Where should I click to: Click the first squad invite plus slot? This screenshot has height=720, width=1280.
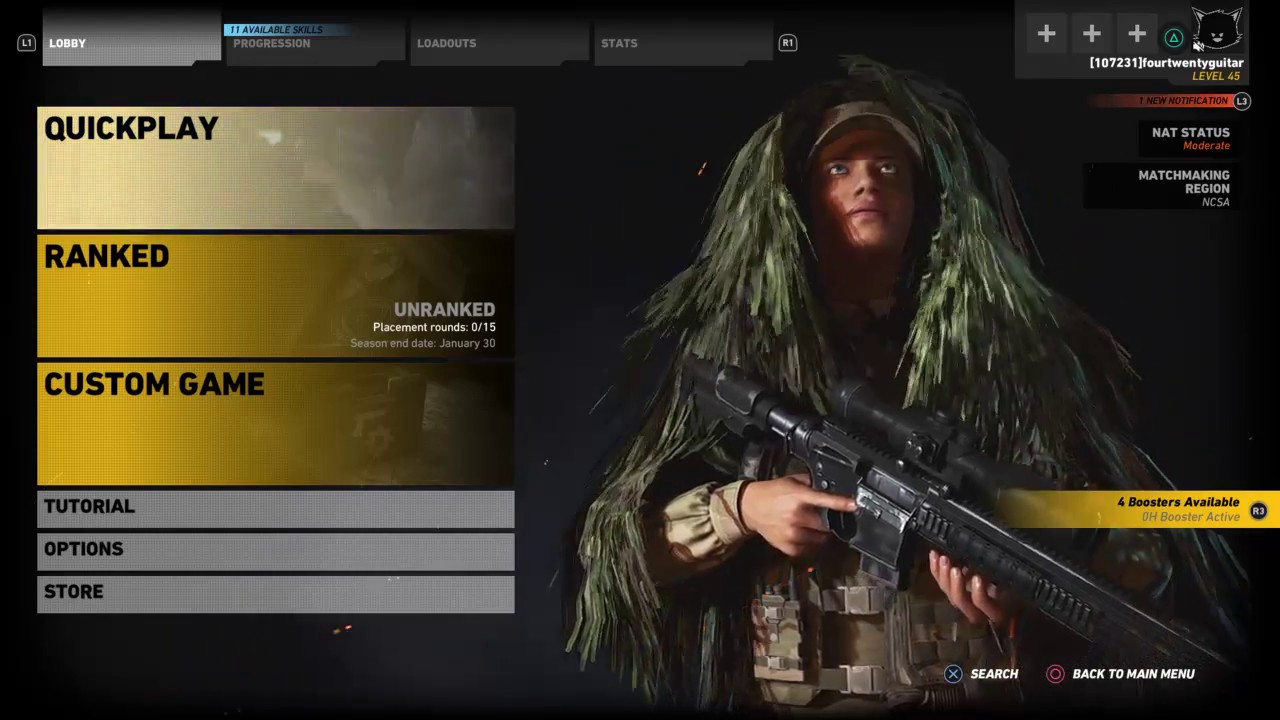1046,35
